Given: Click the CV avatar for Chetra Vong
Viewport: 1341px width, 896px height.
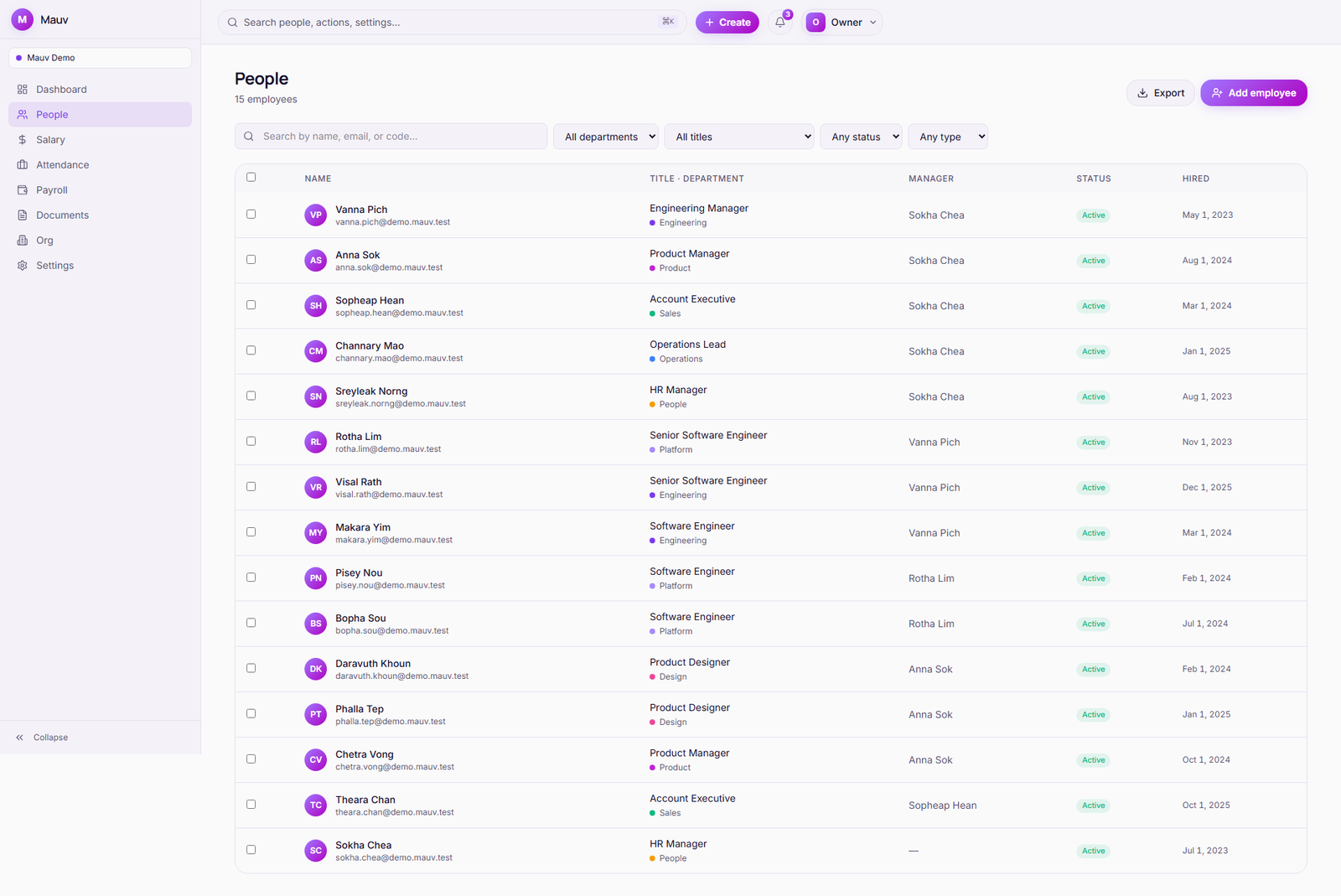Looking at the screenshot, I should pyautogui.click(x=316, y=760).
